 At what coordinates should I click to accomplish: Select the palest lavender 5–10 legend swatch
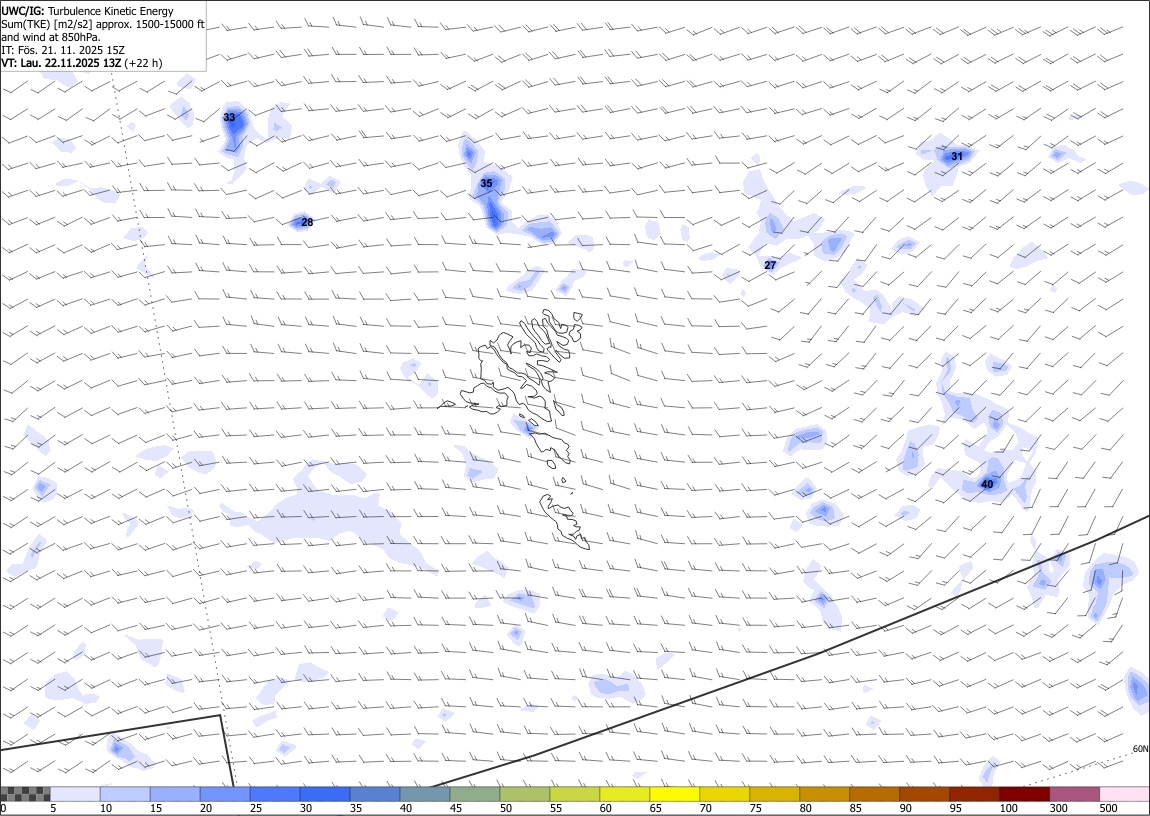pos(75,794)
